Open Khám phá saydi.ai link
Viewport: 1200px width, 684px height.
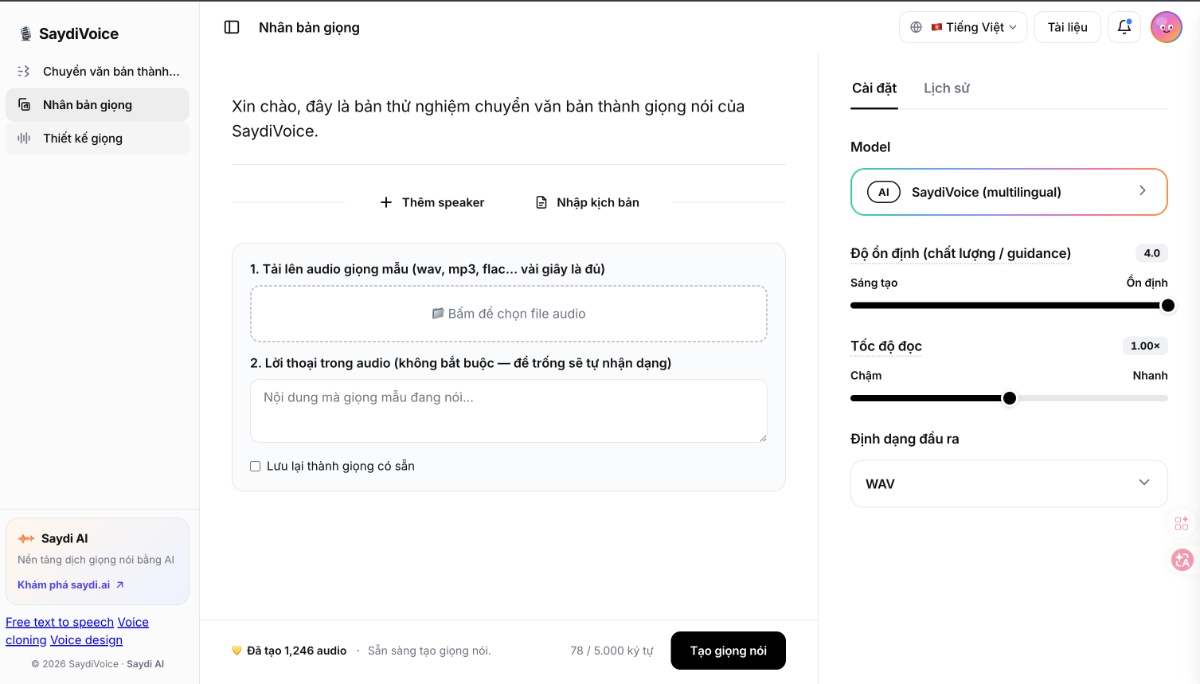coord(71,585)
